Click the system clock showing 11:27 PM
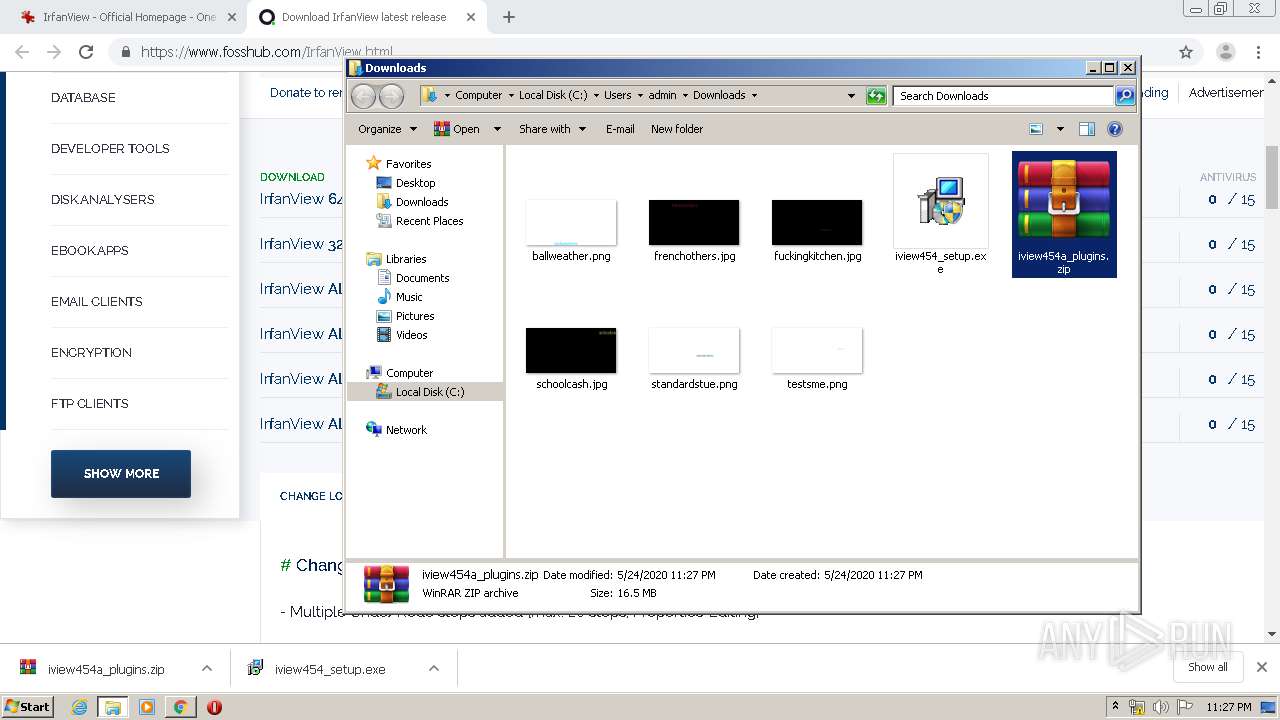The image size is (1280, 720). (1228, 707)
